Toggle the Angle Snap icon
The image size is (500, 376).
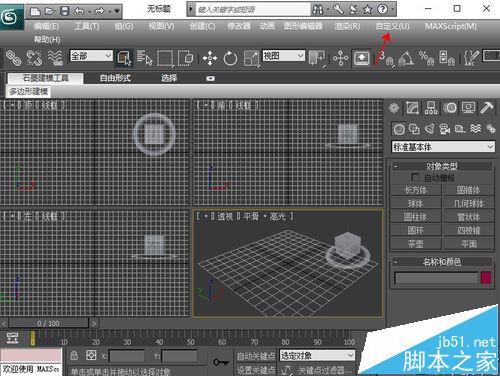[x=406, y=58]
